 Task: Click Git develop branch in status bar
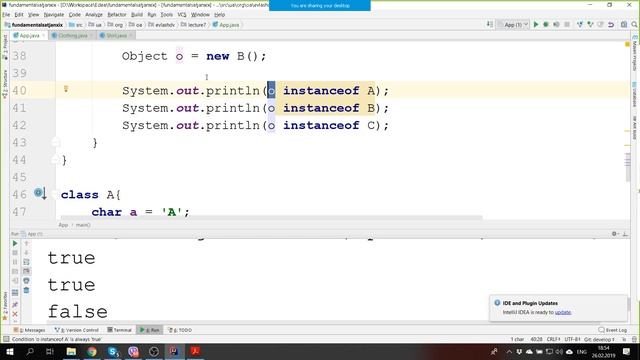click(x=599, y=339)
